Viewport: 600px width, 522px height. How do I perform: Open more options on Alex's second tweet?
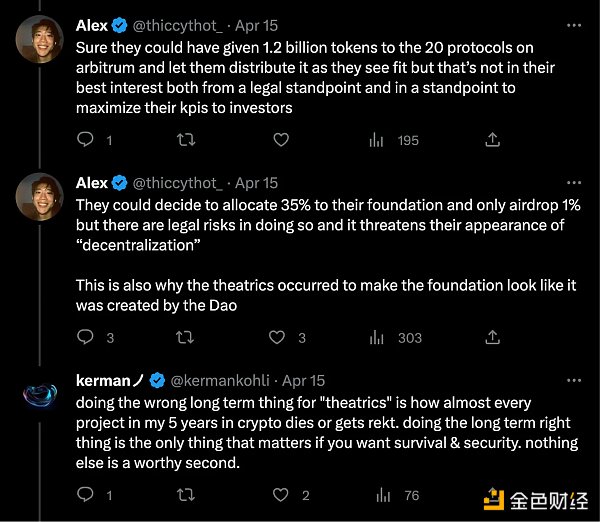pos(574,183)
